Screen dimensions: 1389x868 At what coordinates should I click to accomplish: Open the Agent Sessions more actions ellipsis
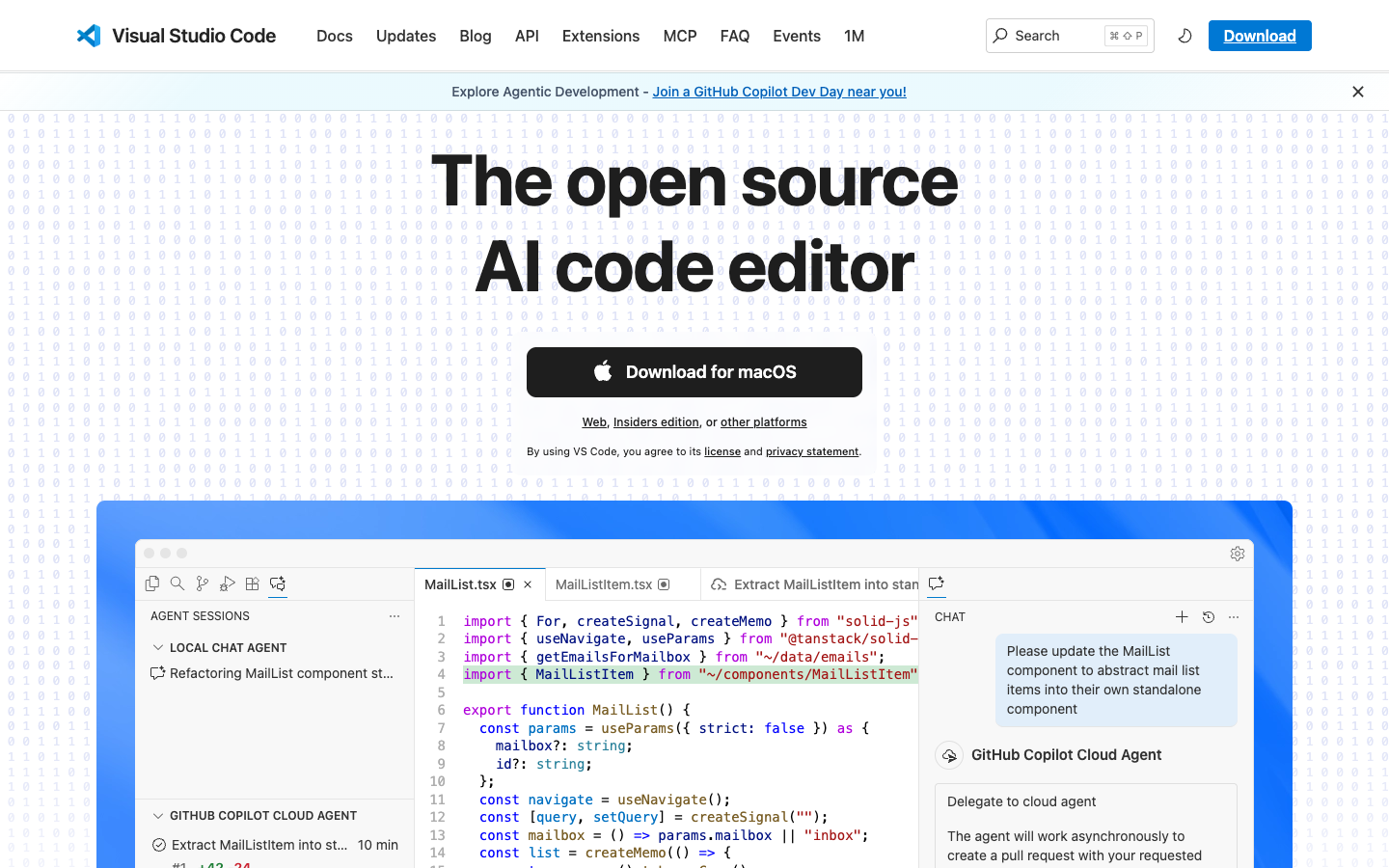[x=395, y=616]
